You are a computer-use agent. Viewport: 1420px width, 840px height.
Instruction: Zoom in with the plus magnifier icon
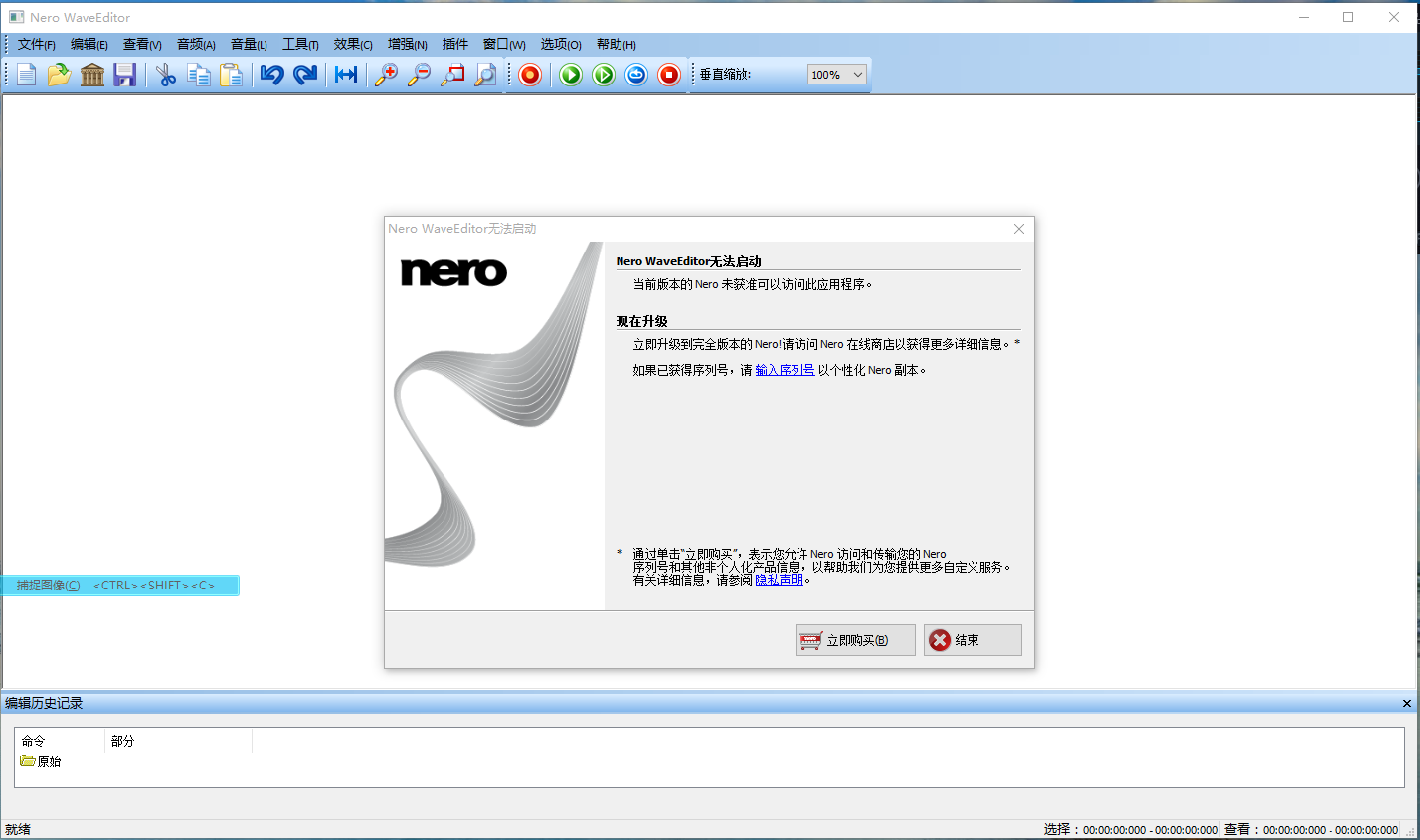tap(386, 75)
